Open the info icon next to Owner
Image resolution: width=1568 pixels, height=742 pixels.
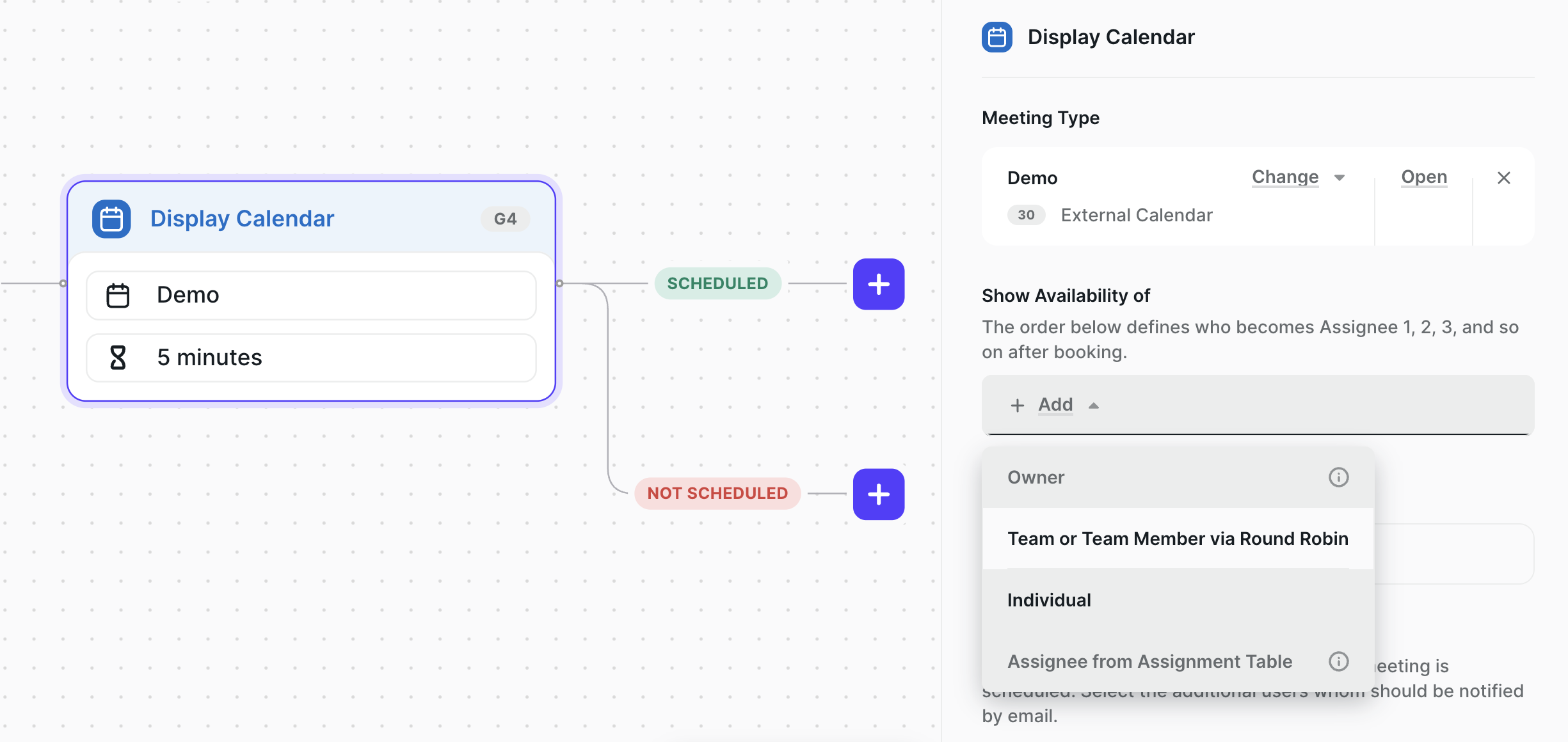(x=1338, y=477)
